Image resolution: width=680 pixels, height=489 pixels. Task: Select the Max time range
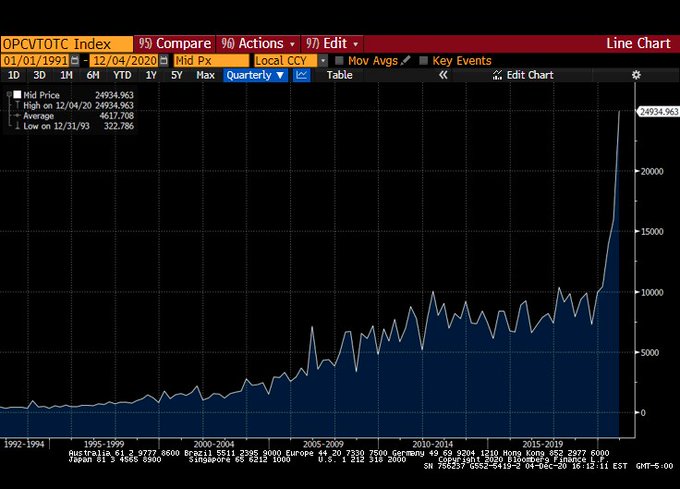(x=205, y=75)
